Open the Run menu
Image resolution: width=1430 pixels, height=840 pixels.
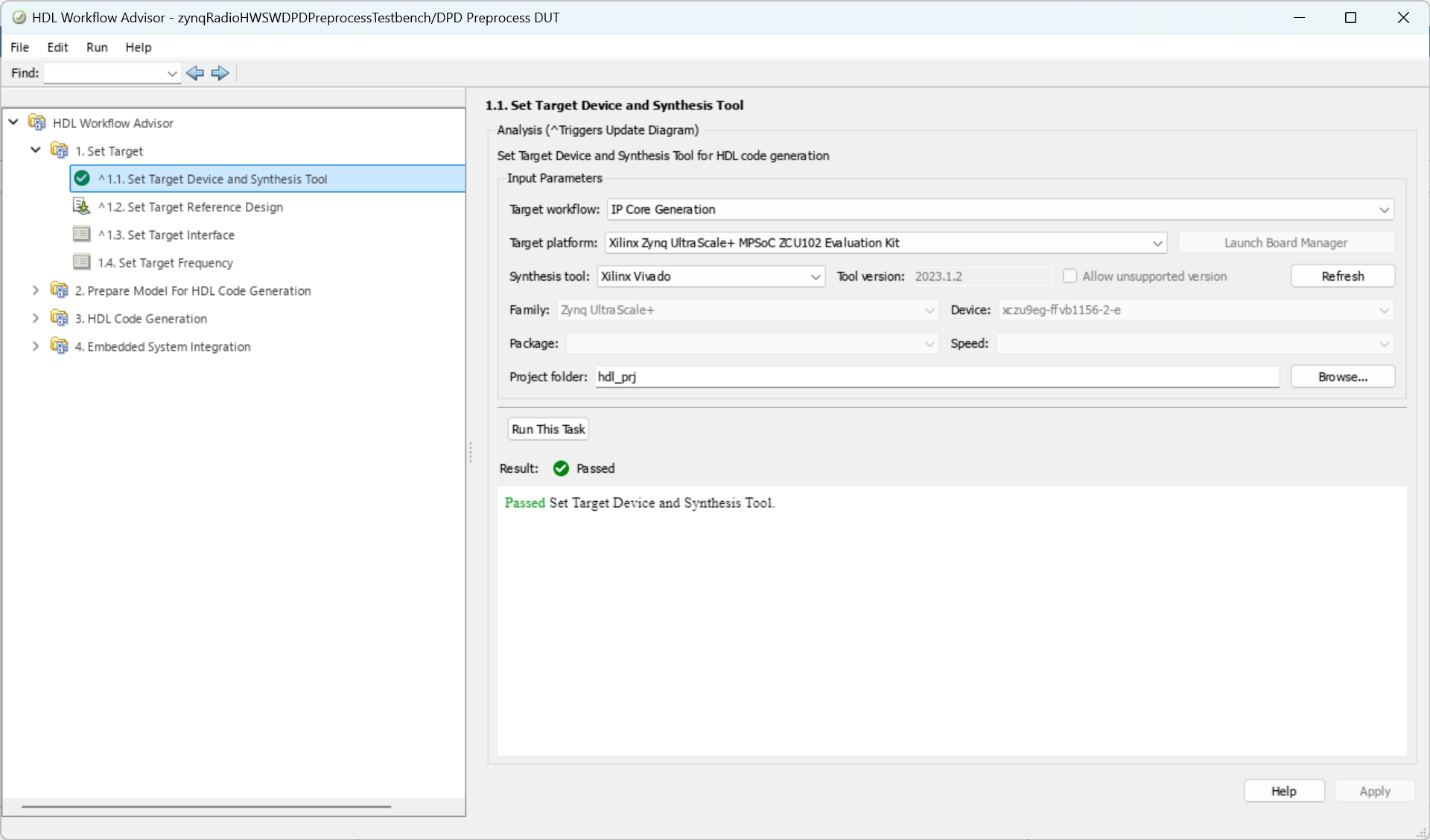point(97,48)
